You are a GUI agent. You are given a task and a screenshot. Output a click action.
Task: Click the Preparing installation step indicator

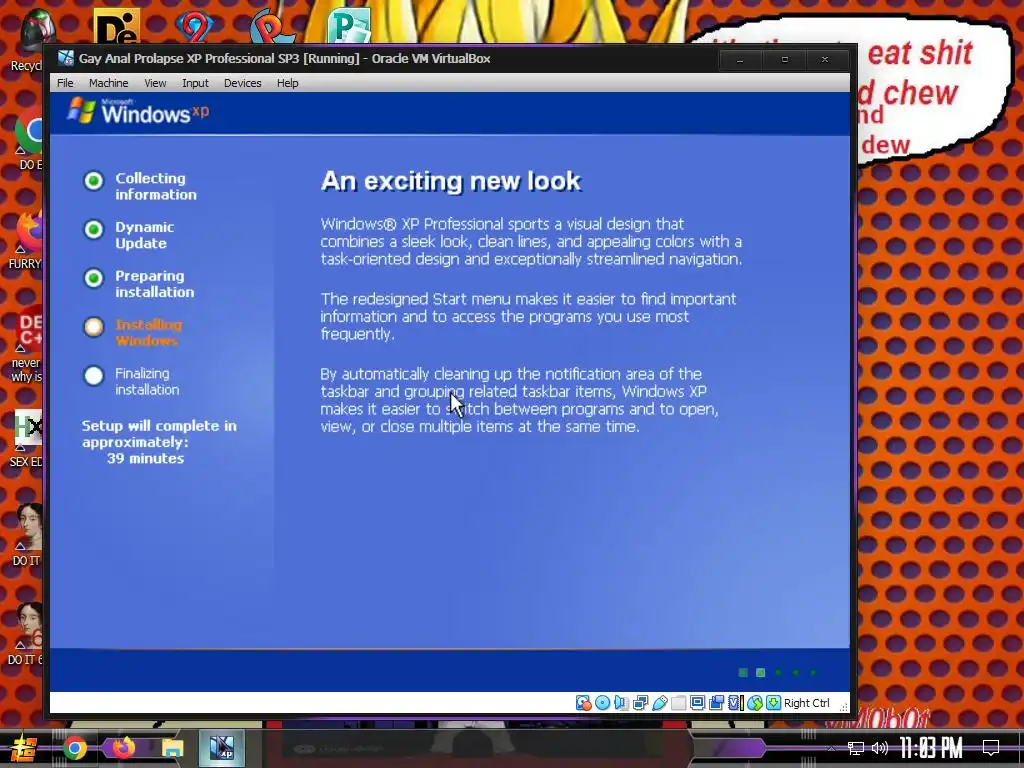93,278
